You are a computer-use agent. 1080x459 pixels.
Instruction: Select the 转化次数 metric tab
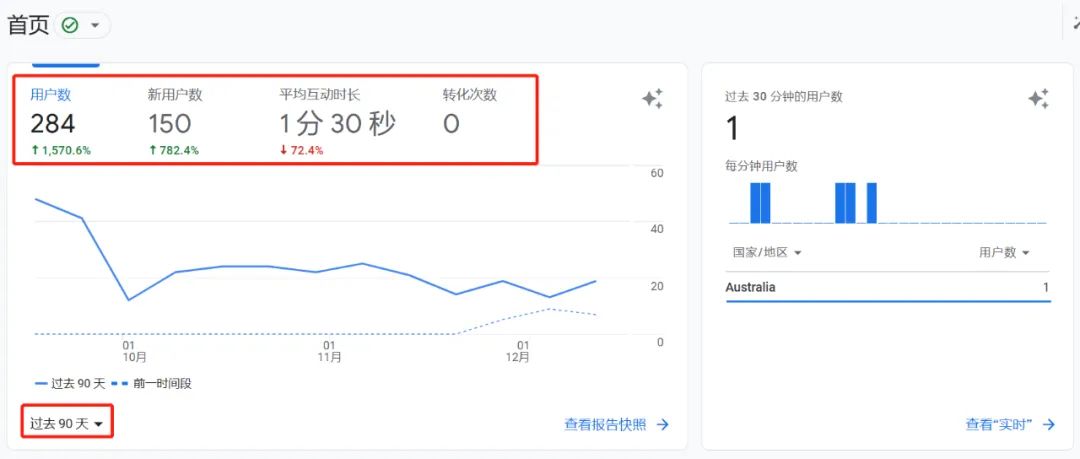(469, 122)
